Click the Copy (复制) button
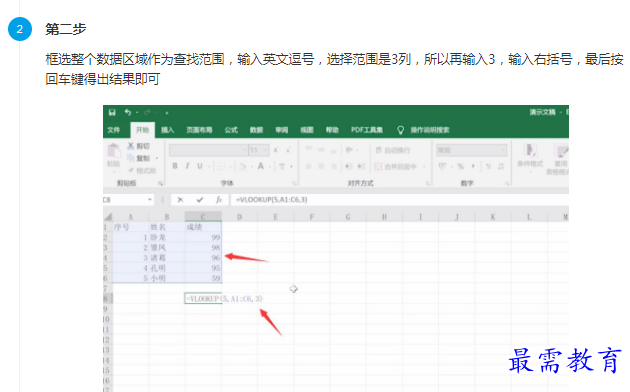Image resolution: width=630 pixels, height=392 pixels. click(139, 158)
